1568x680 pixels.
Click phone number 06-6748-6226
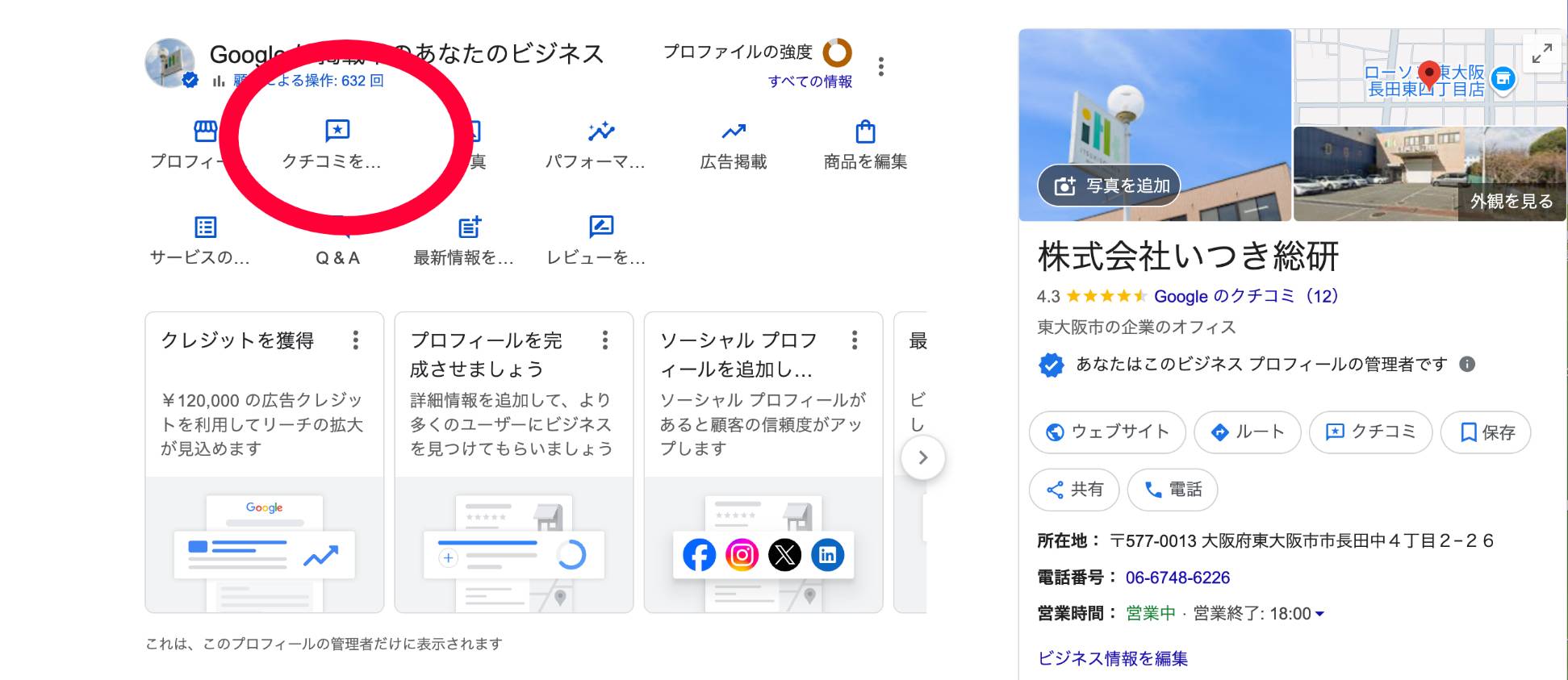[x=1177, y=578]
